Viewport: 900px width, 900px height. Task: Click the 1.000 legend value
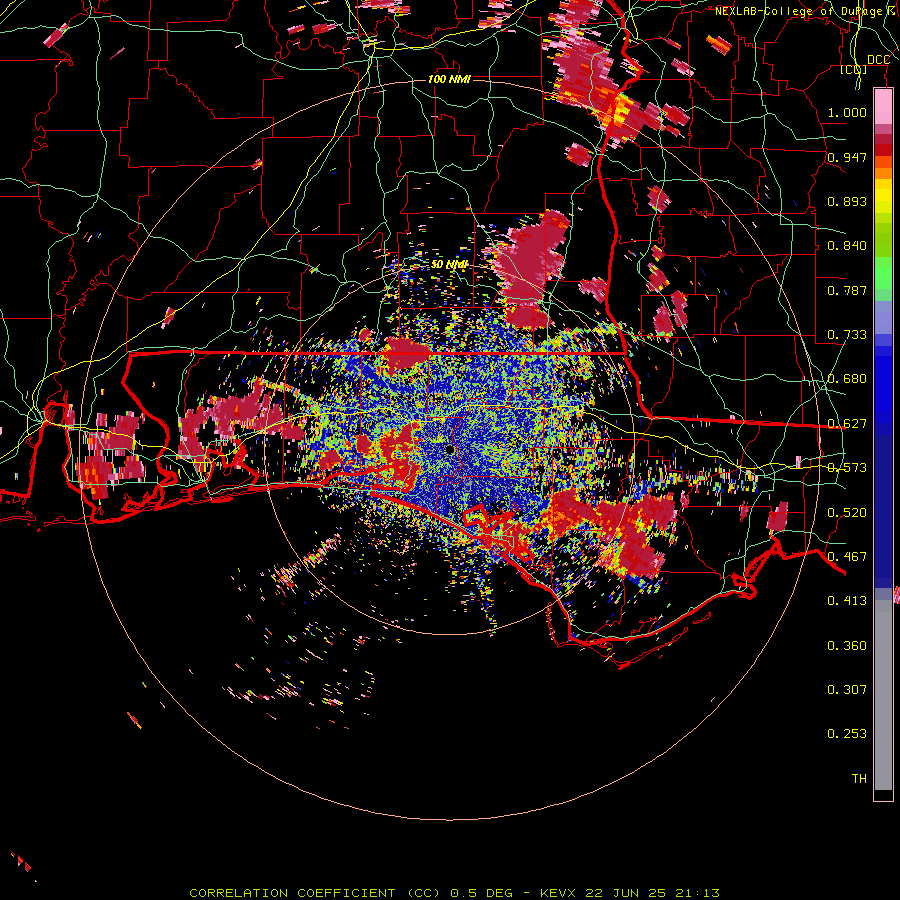(x=847, y=112)
